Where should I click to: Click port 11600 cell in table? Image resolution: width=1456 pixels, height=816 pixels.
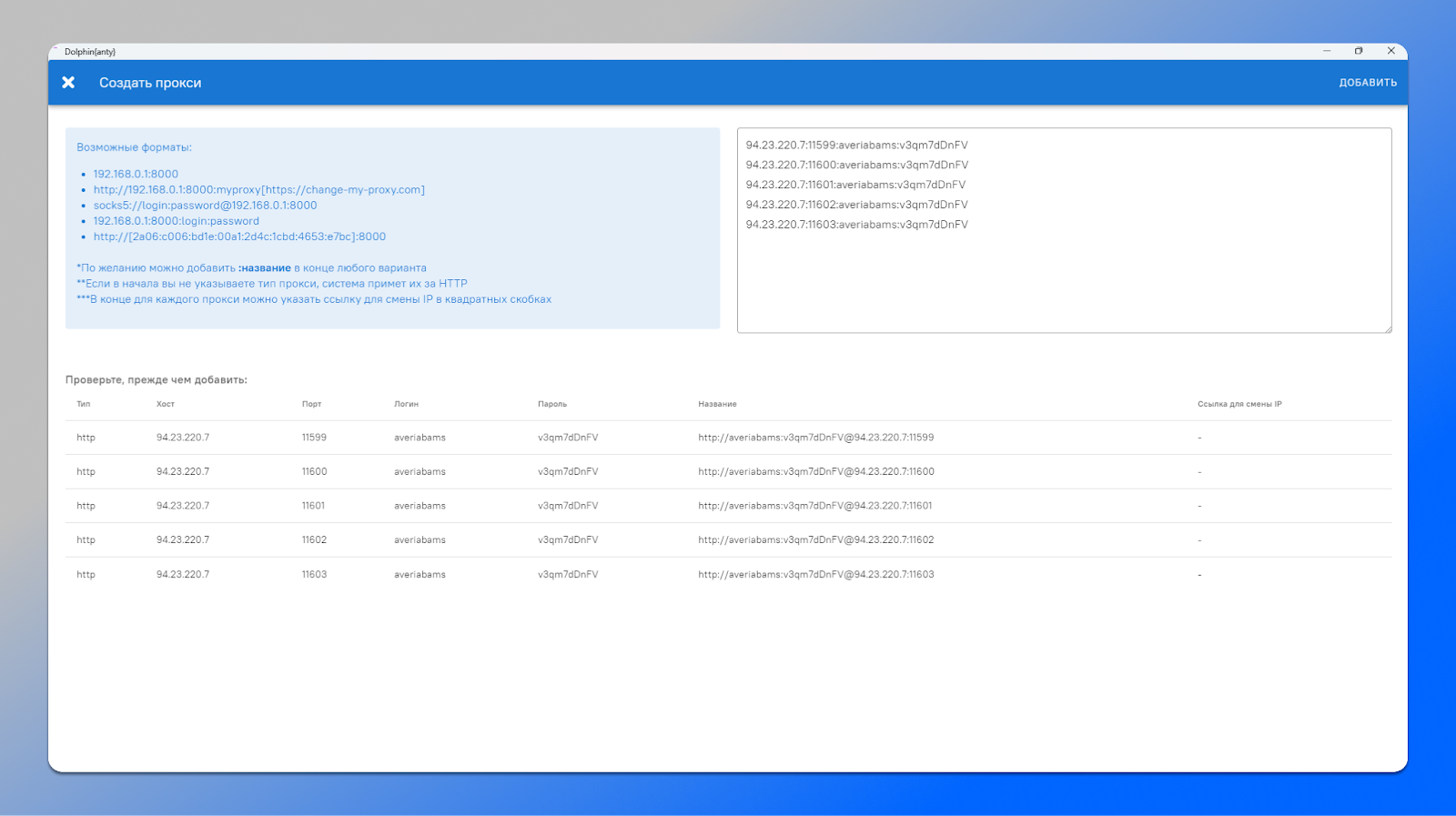coord(315,471)
